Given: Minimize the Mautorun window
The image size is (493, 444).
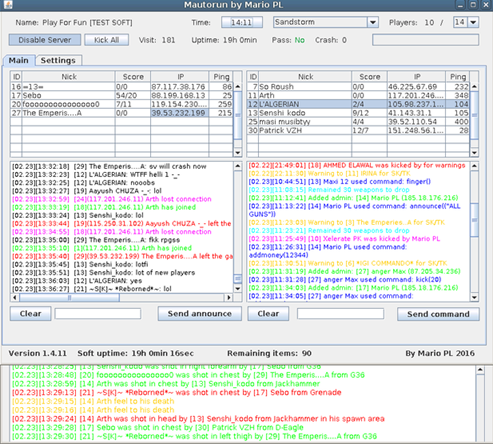Looking at the screenshot, I should tap(460, 5).
